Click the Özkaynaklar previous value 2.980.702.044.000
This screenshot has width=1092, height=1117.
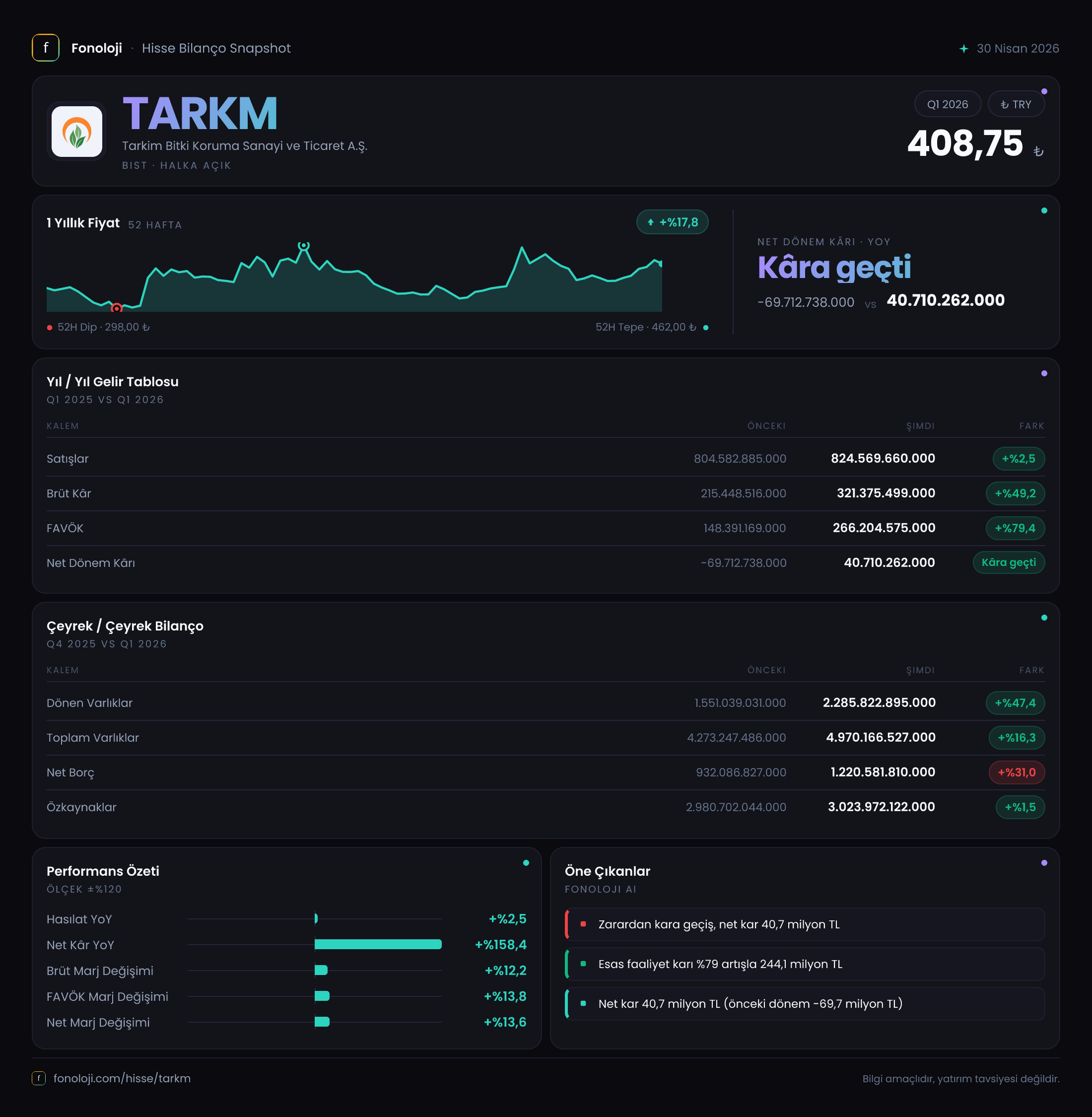click(736, 807)
